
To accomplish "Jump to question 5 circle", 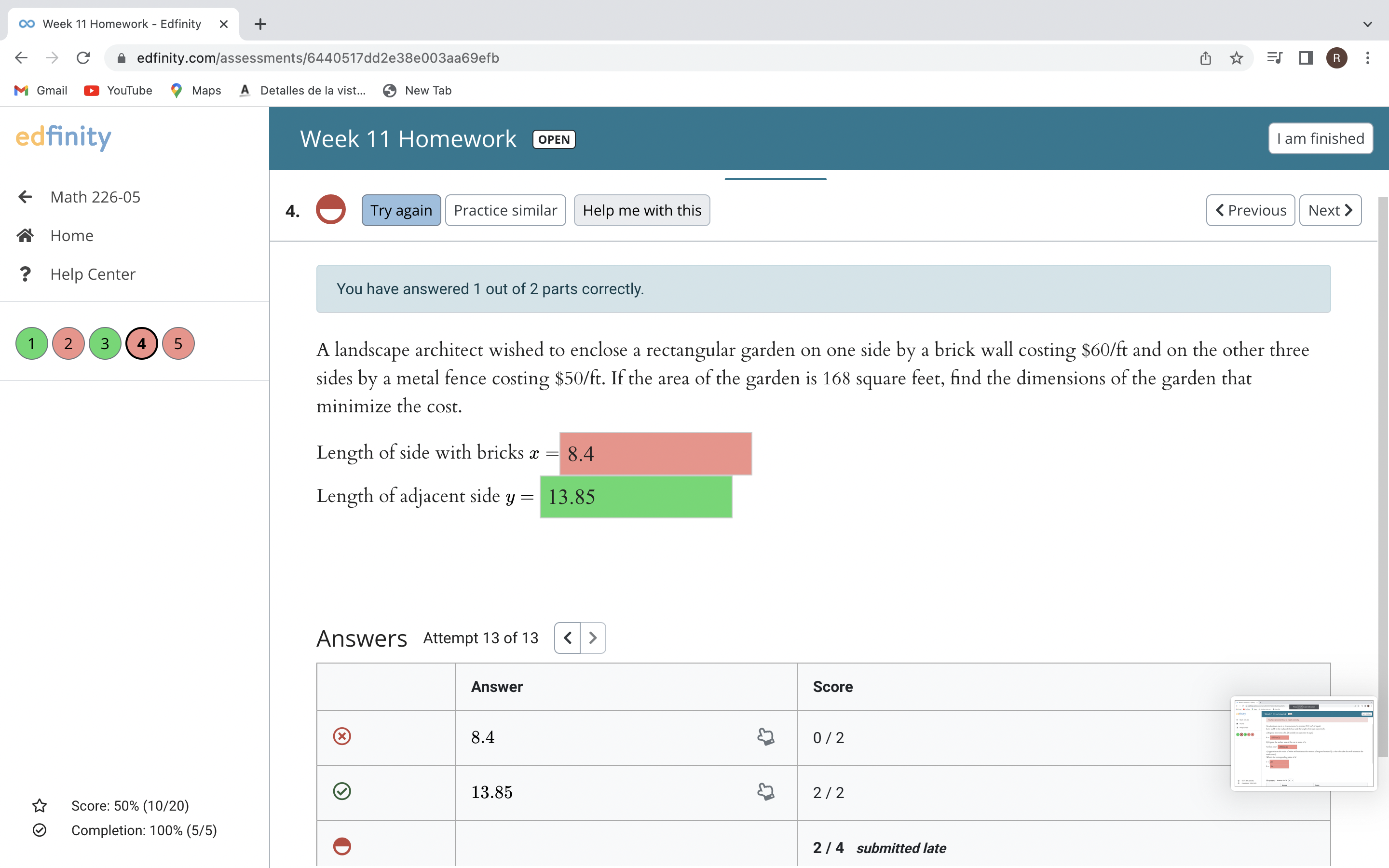I will pos(178,343).
